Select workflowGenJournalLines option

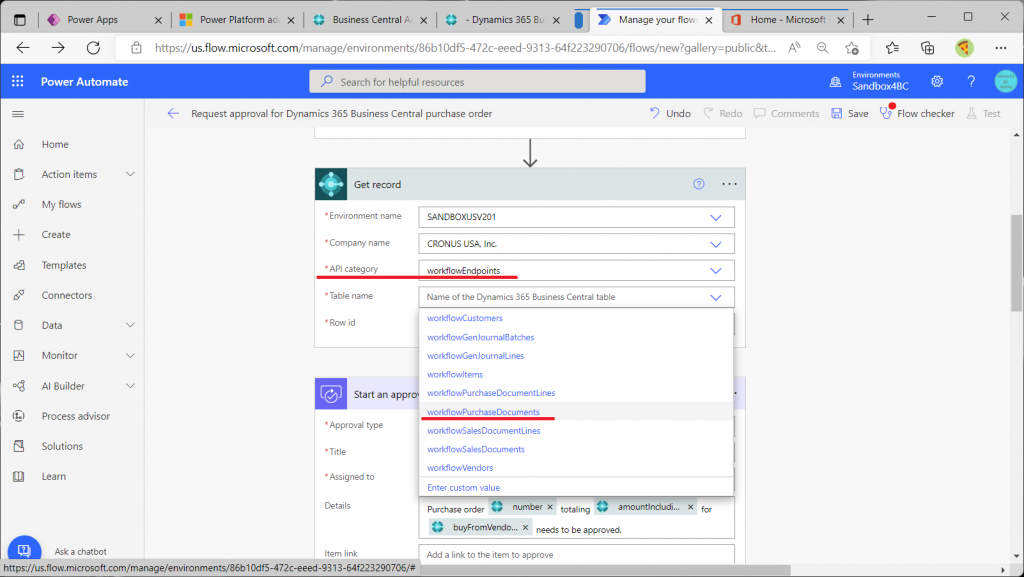576,356
